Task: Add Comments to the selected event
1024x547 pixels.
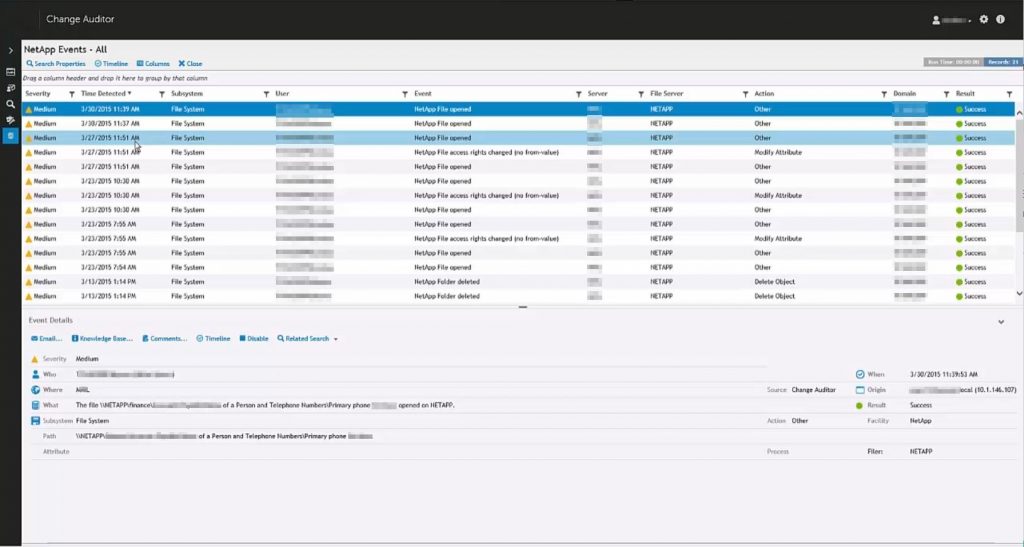Action: pyautogui.click(x=164, y=339)
